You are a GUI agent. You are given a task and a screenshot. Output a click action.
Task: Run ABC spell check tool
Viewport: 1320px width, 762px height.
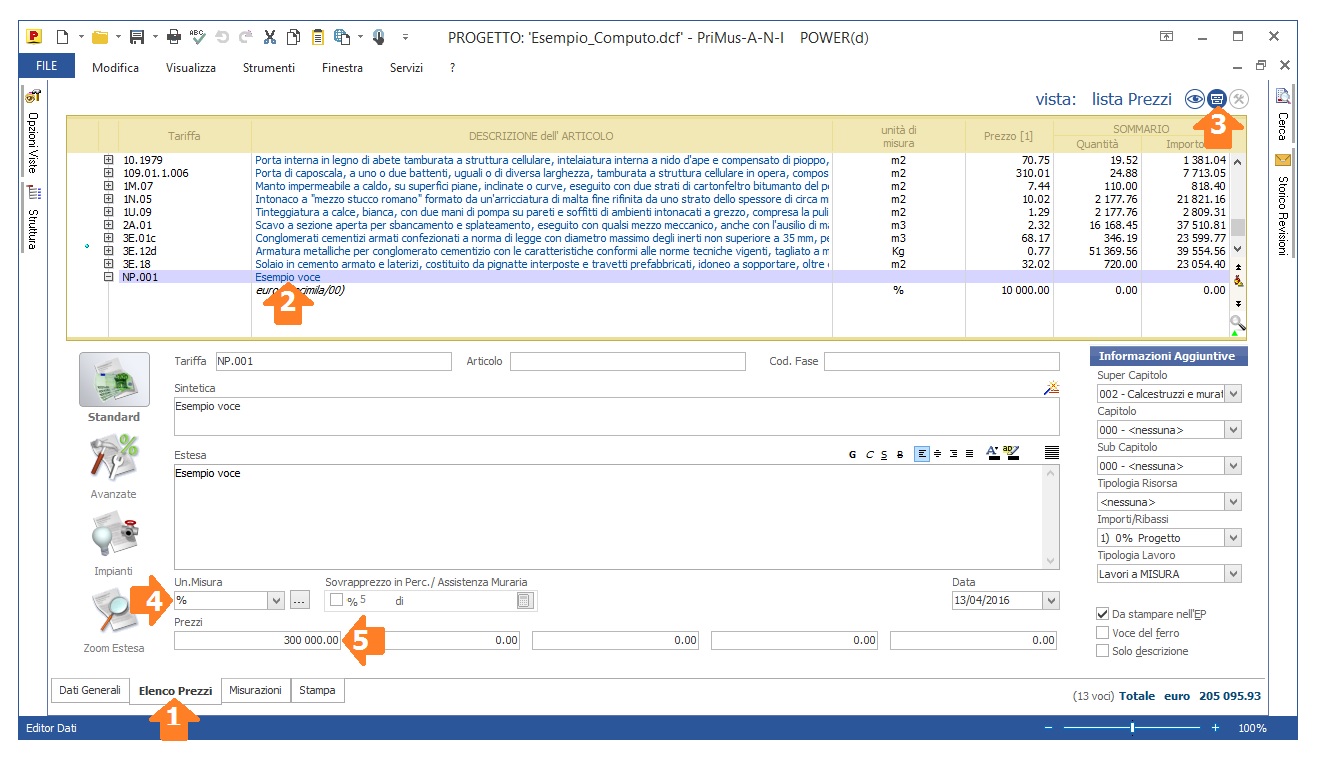click(198, 37)
